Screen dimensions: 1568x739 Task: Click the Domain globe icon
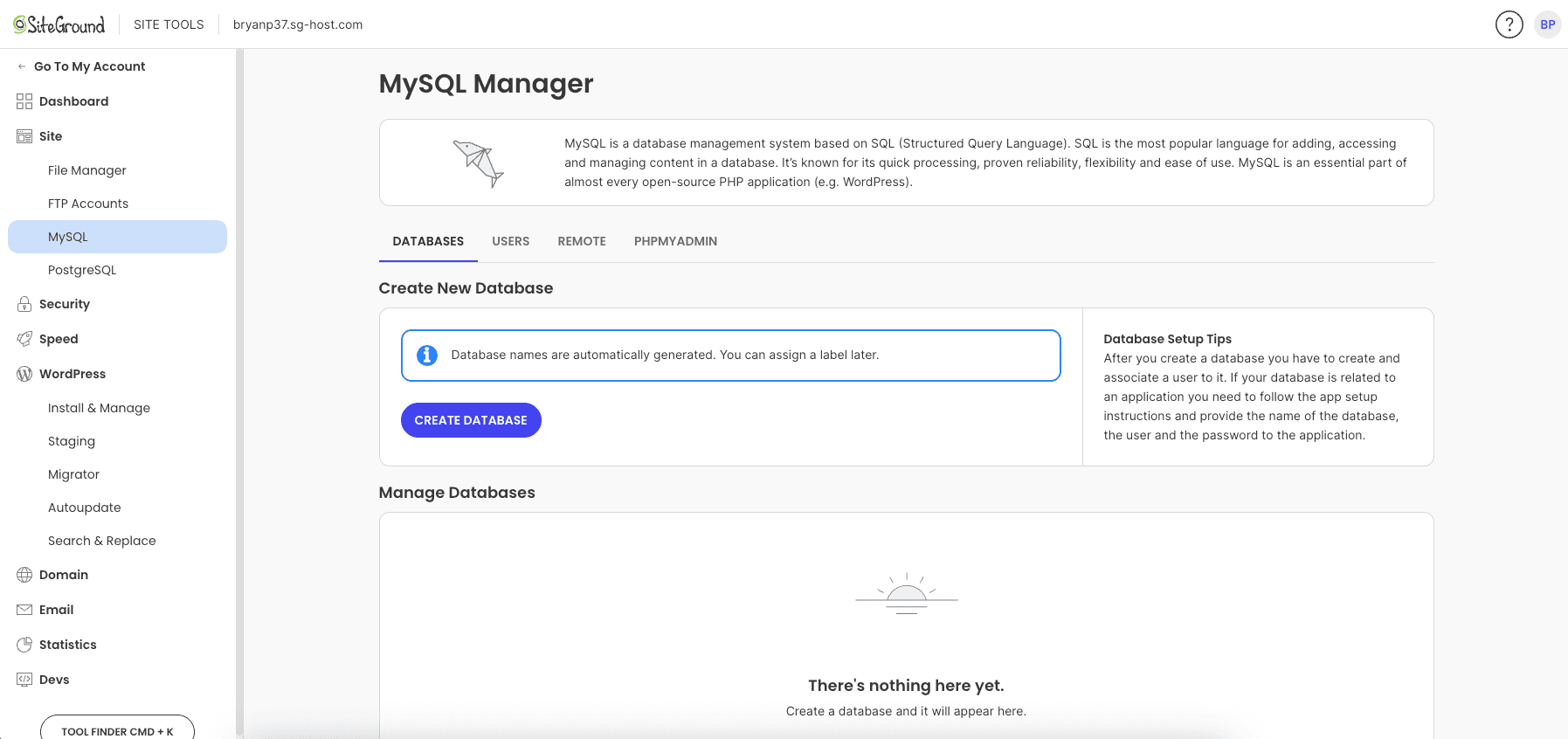click(24, 575)
